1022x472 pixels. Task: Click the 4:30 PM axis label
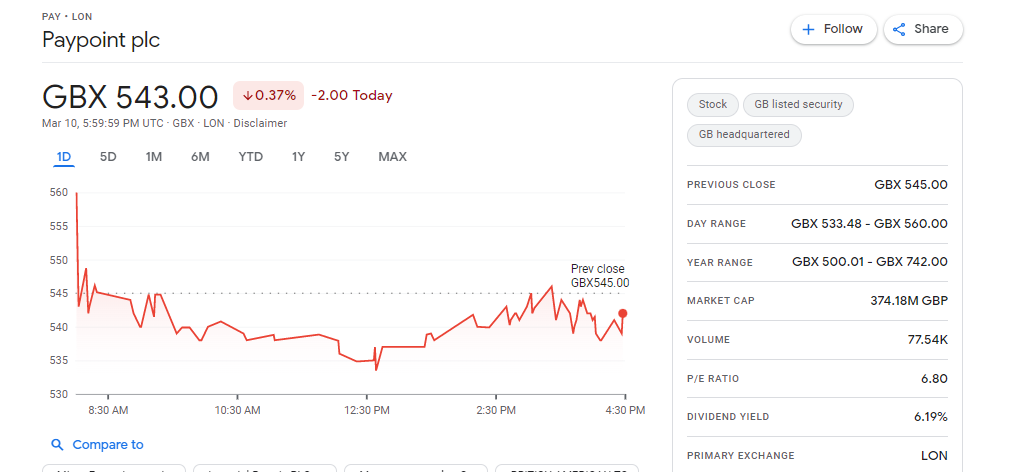pos(626,410)
